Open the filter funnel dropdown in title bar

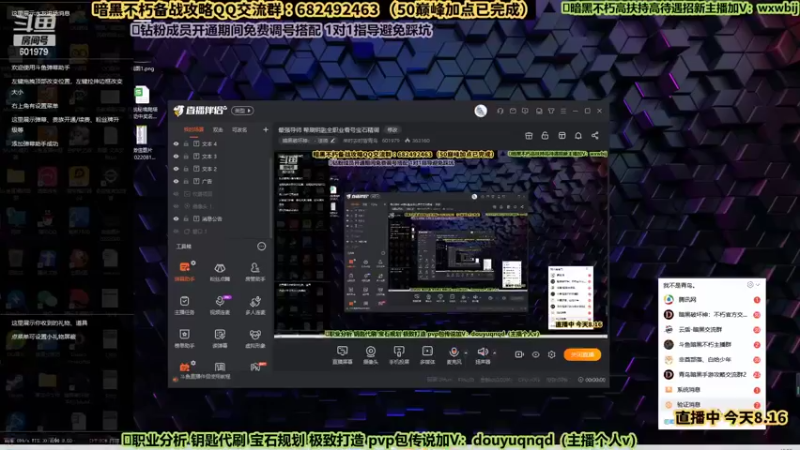click(x=551, y=111)
